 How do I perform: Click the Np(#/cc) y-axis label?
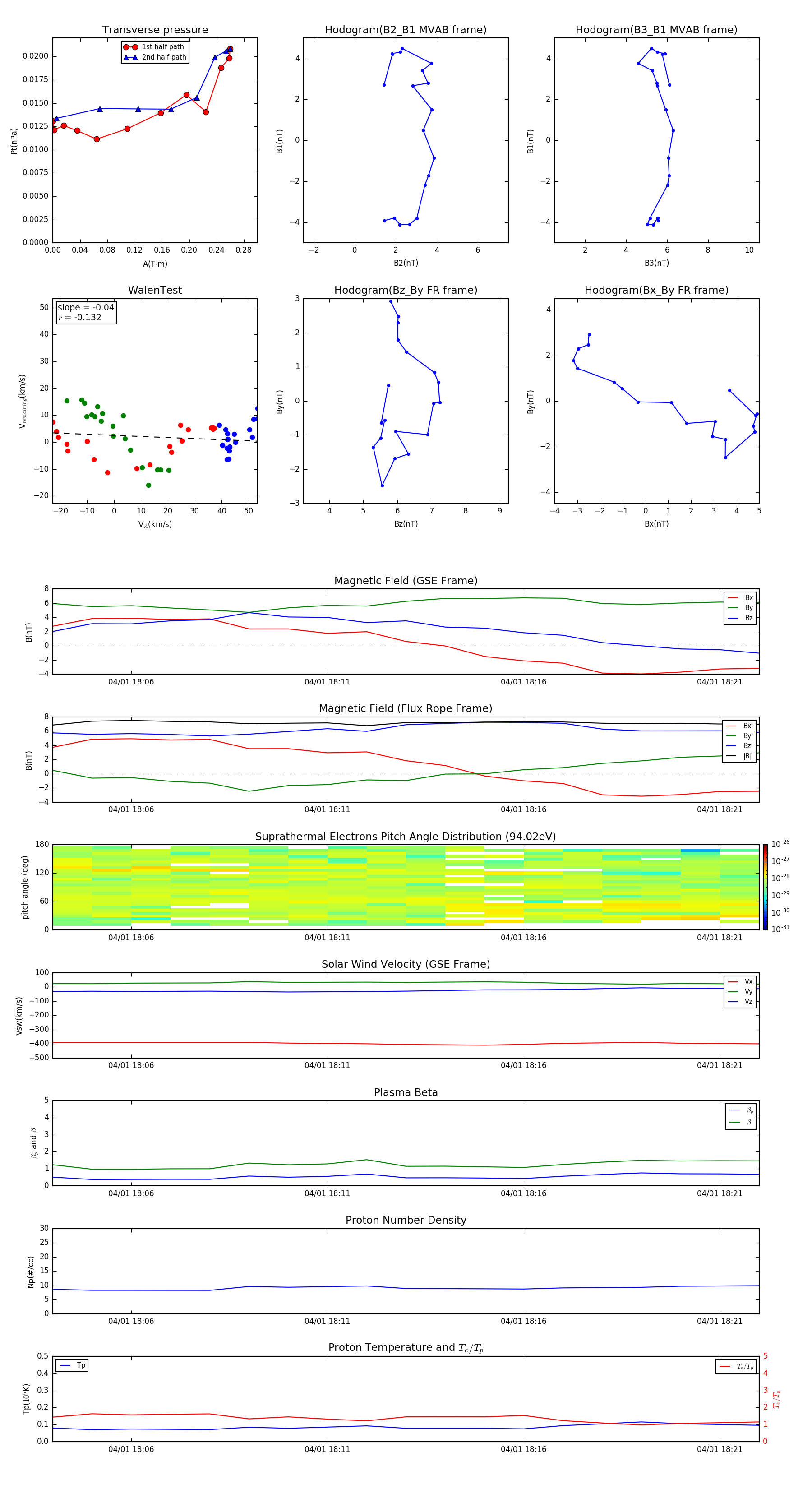[x=31, y=1271]
